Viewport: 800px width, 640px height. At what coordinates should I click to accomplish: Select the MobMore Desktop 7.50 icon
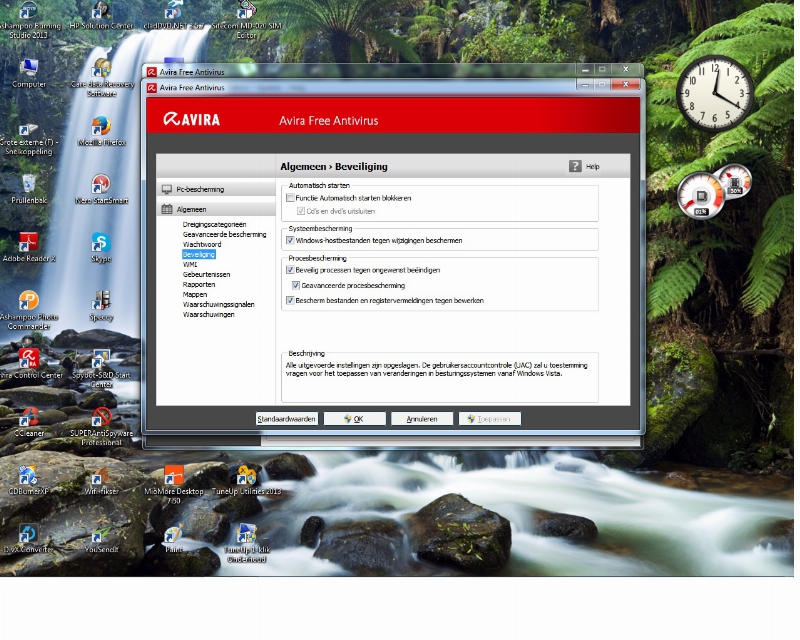pos(174,485)
